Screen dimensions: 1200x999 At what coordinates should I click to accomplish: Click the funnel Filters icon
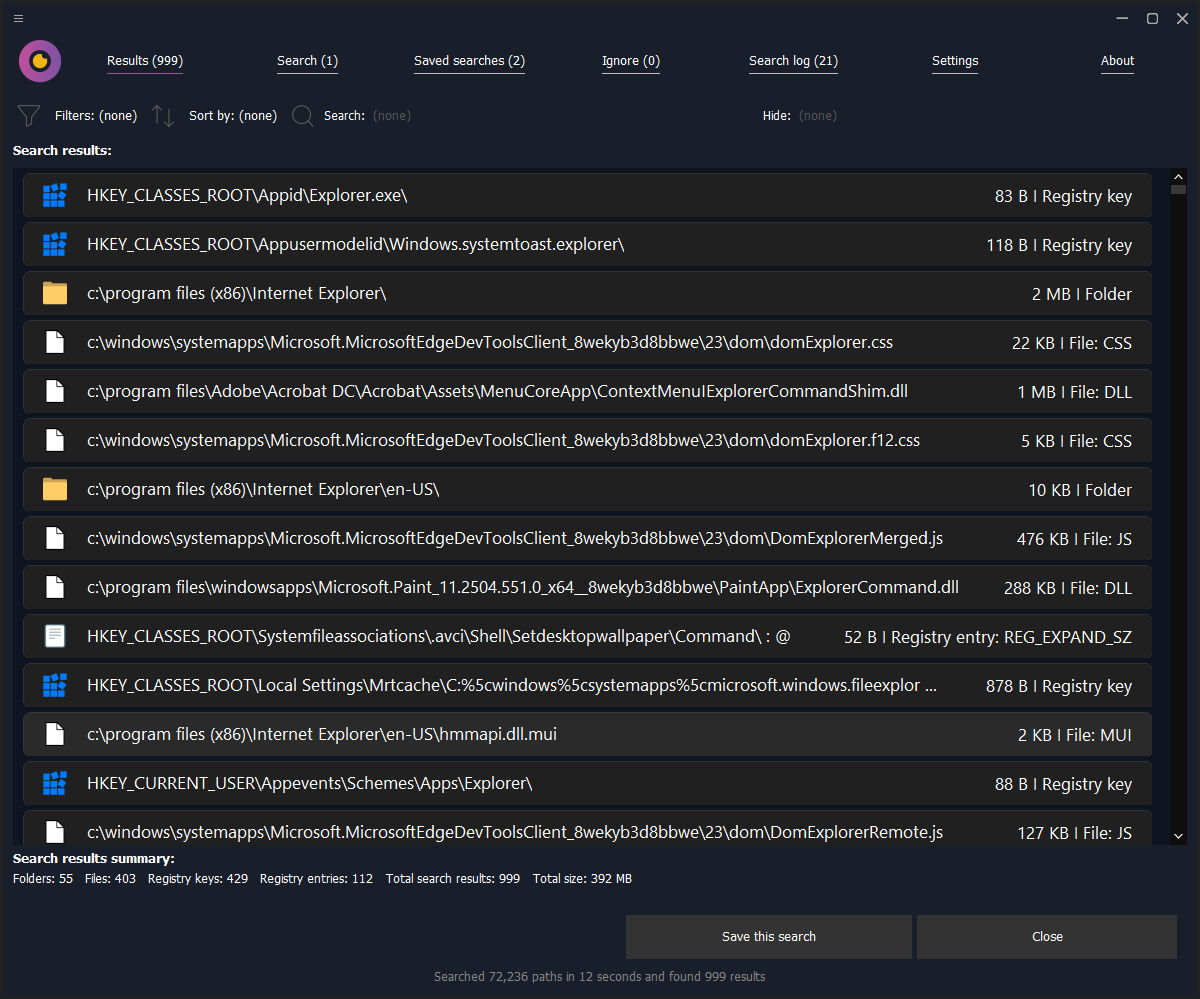[29, 116]
